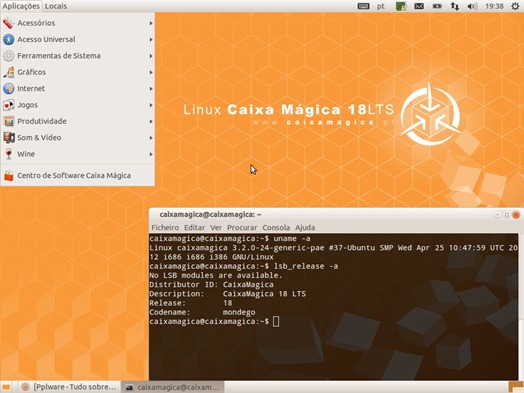The width and height of the screenshot is (524, 393).
Task: Open the battery indicator
Action: click(437, 6)
